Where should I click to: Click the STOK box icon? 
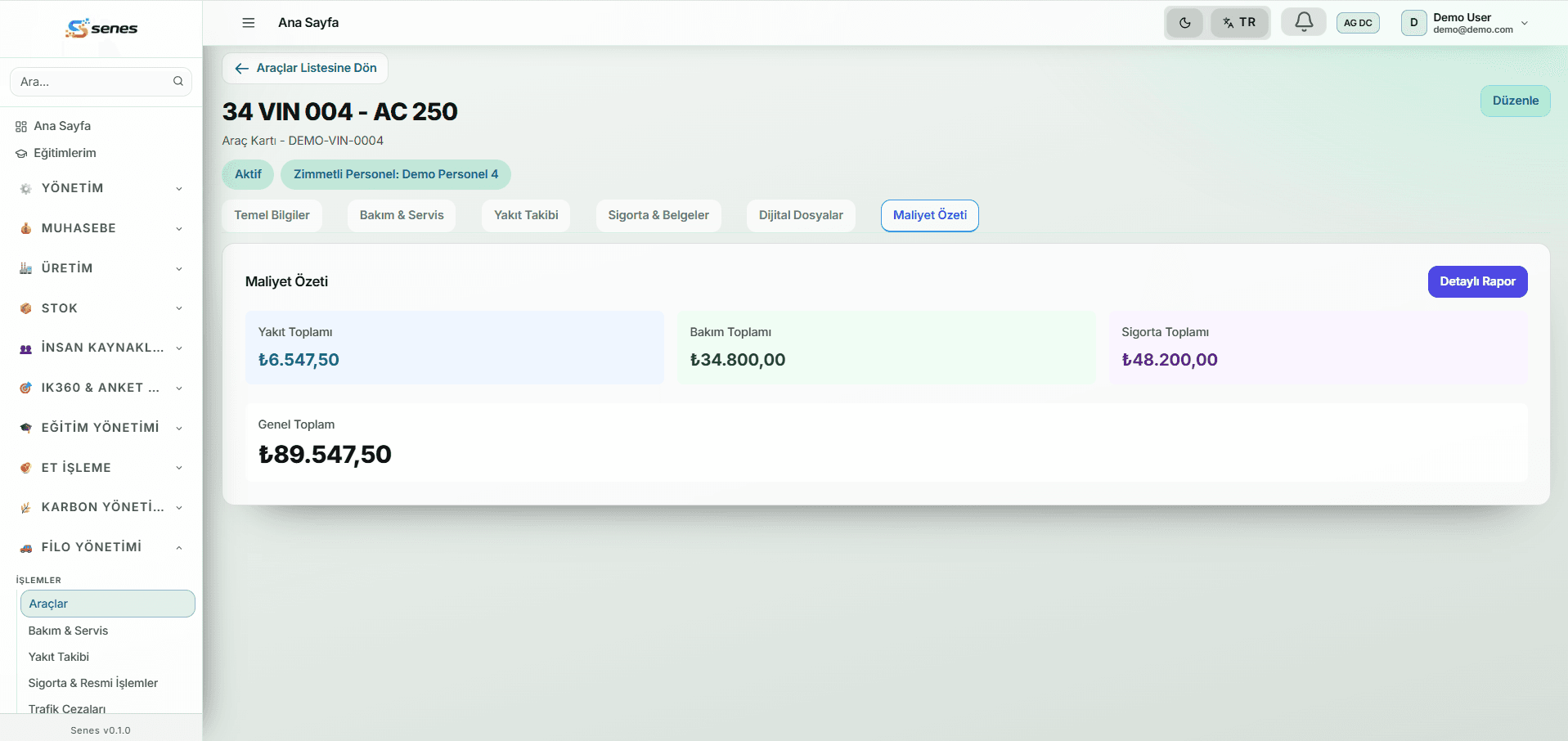click(x=26, y=308)
